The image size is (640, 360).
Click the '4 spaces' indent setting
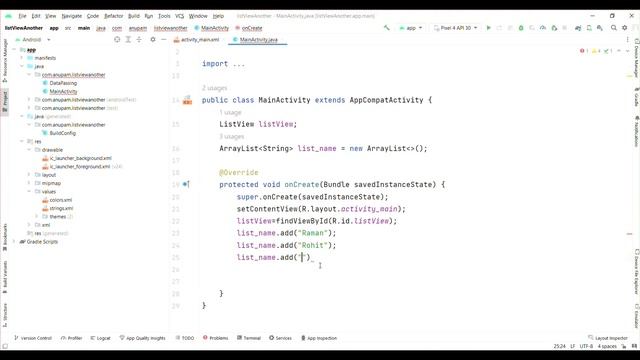tap(607, 346)
